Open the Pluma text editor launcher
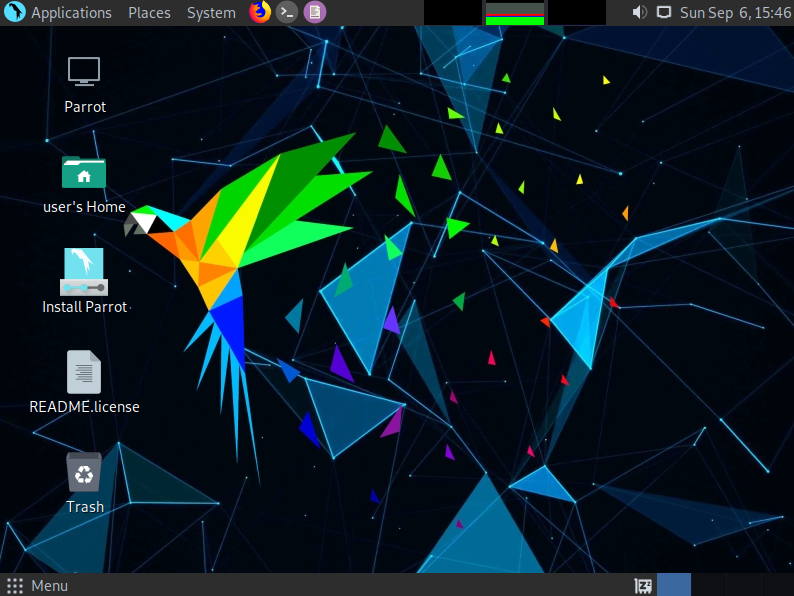 [314, 12]
